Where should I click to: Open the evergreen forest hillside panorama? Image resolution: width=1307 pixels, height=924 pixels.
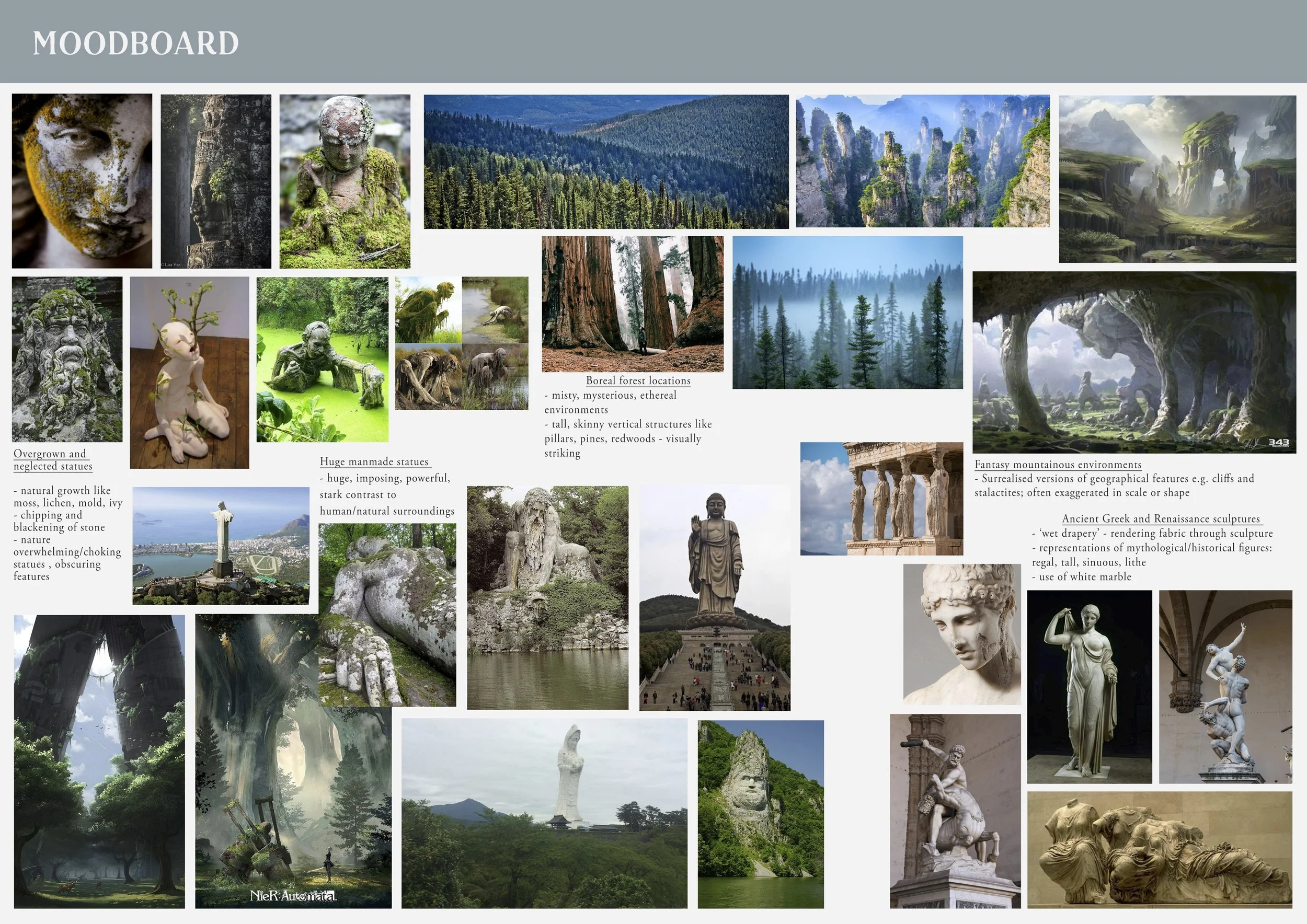[606, 161]
